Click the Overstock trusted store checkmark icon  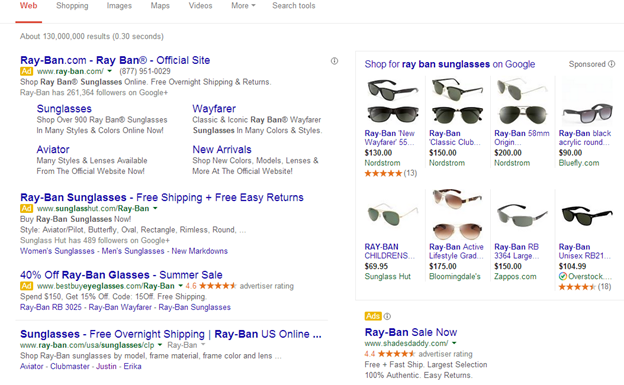tap(563, 276)
